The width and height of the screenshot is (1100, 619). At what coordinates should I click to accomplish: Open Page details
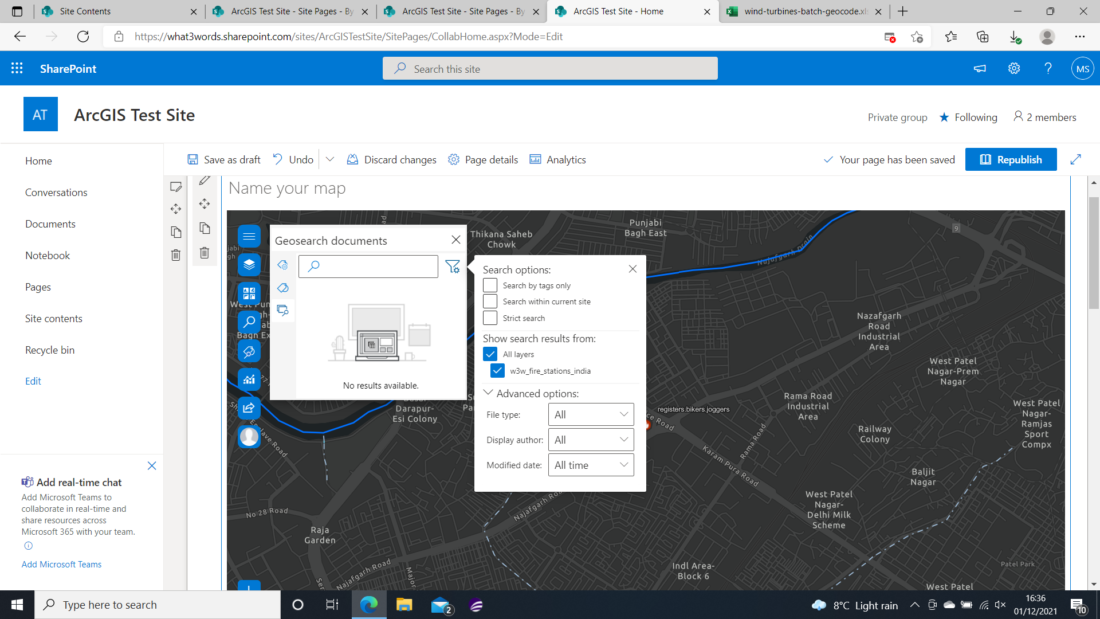(x=483, y=160)
